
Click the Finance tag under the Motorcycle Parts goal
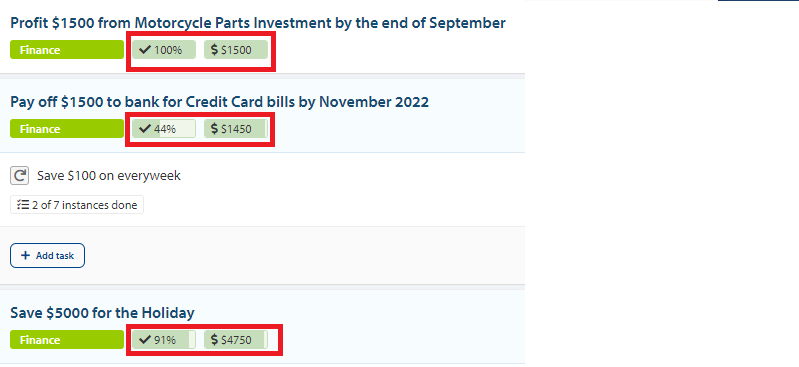(x=67, y=50)
